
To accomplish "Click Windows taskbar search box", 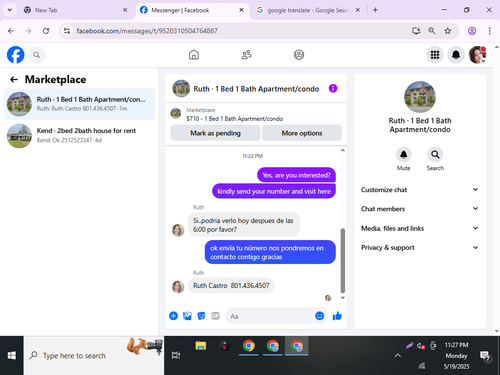I will (94, 355).
